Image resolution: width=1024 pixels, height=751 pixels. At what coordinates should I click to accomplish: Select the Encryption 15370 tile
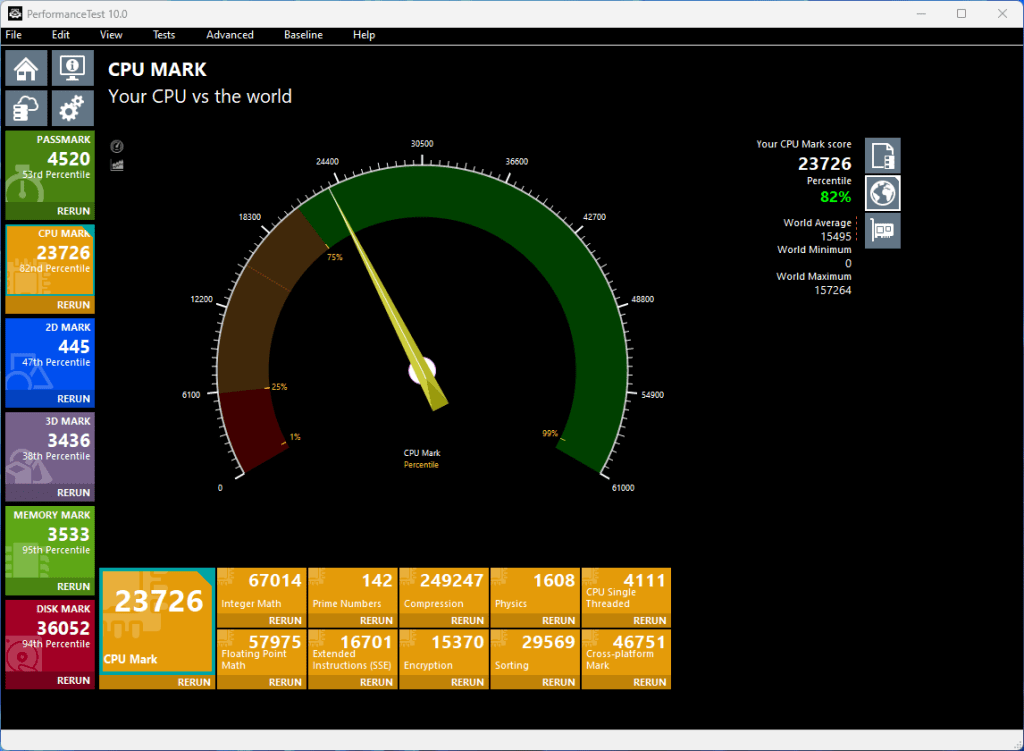pos(444,652)
